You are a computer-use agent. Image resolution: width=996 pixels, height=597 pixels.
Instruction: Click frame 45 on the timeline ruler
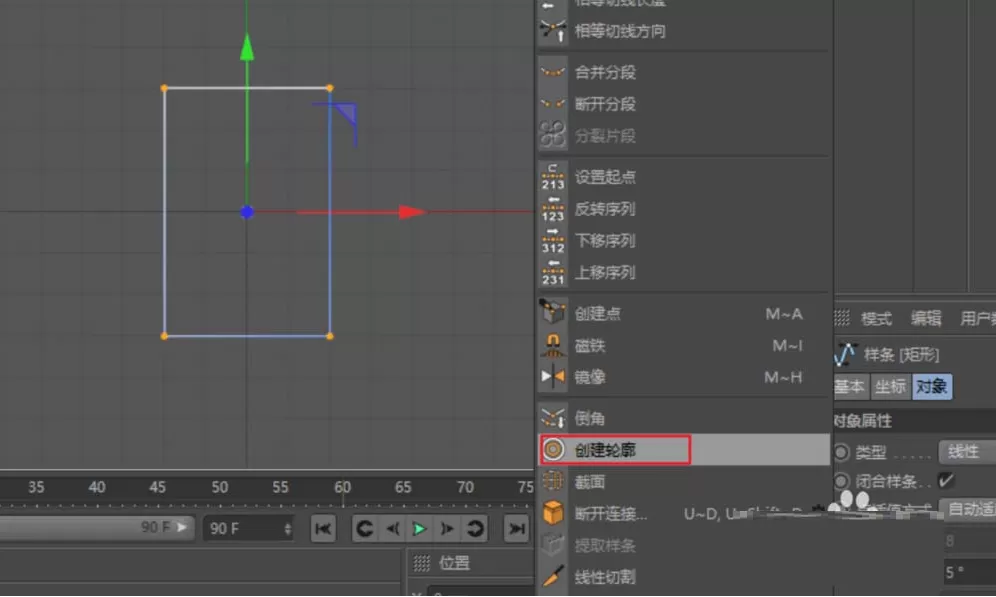coord(158,487)
